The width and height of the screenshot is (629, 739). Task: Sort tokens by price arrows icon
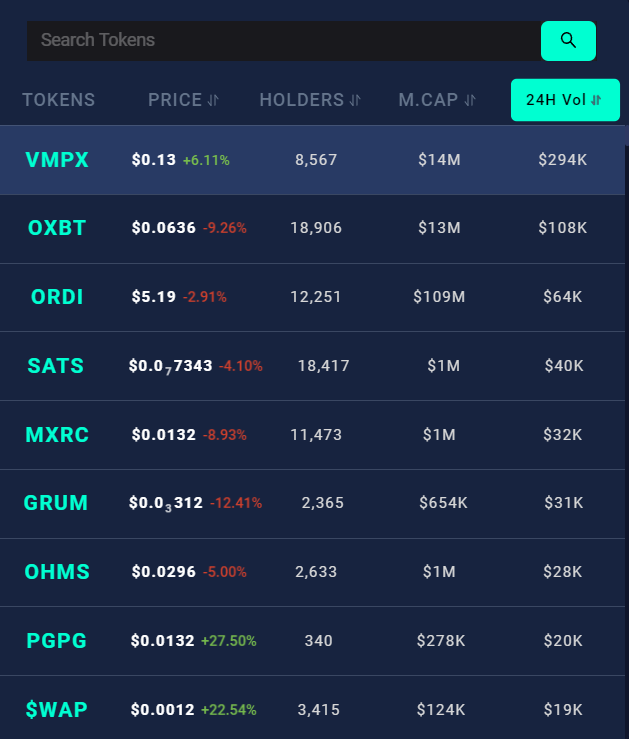(x=213, y=100)
